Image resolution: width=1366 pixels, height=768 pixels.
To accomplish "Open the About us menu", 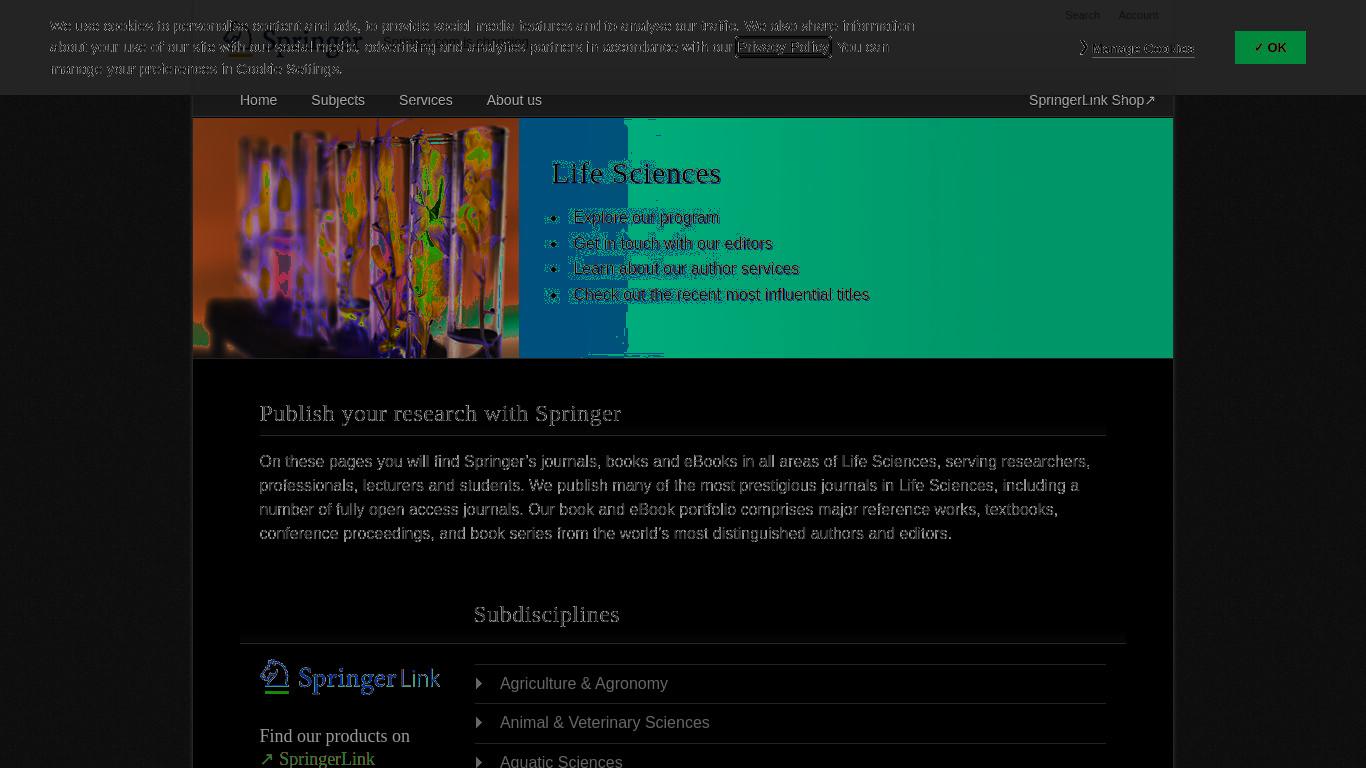I will [x=514, y=100].
